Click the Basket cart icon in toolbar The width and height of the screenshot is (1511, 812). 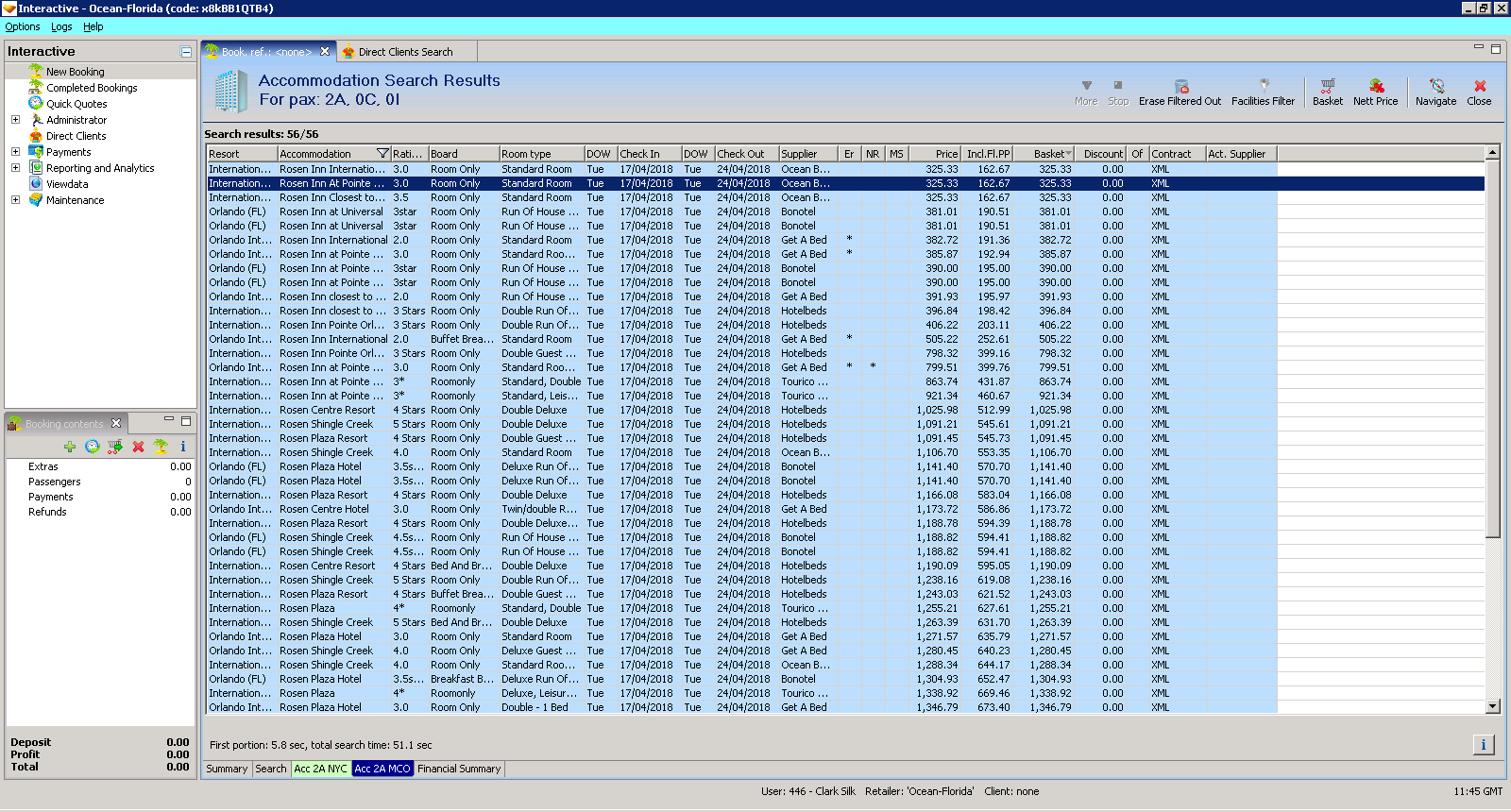[1327, 86]
